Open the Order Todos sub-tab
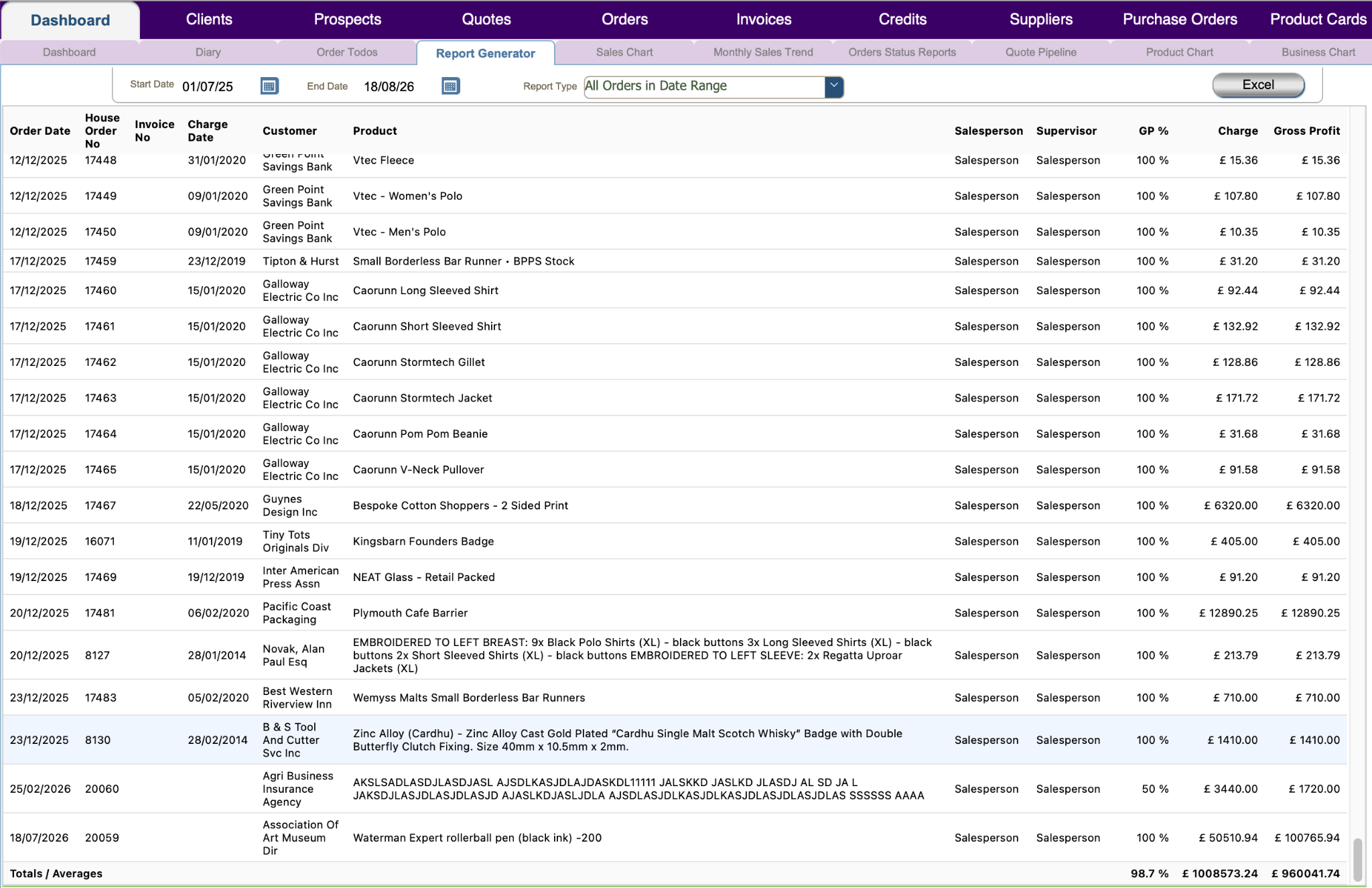The height and width of the screenshot is (888, 1372). 347,52
